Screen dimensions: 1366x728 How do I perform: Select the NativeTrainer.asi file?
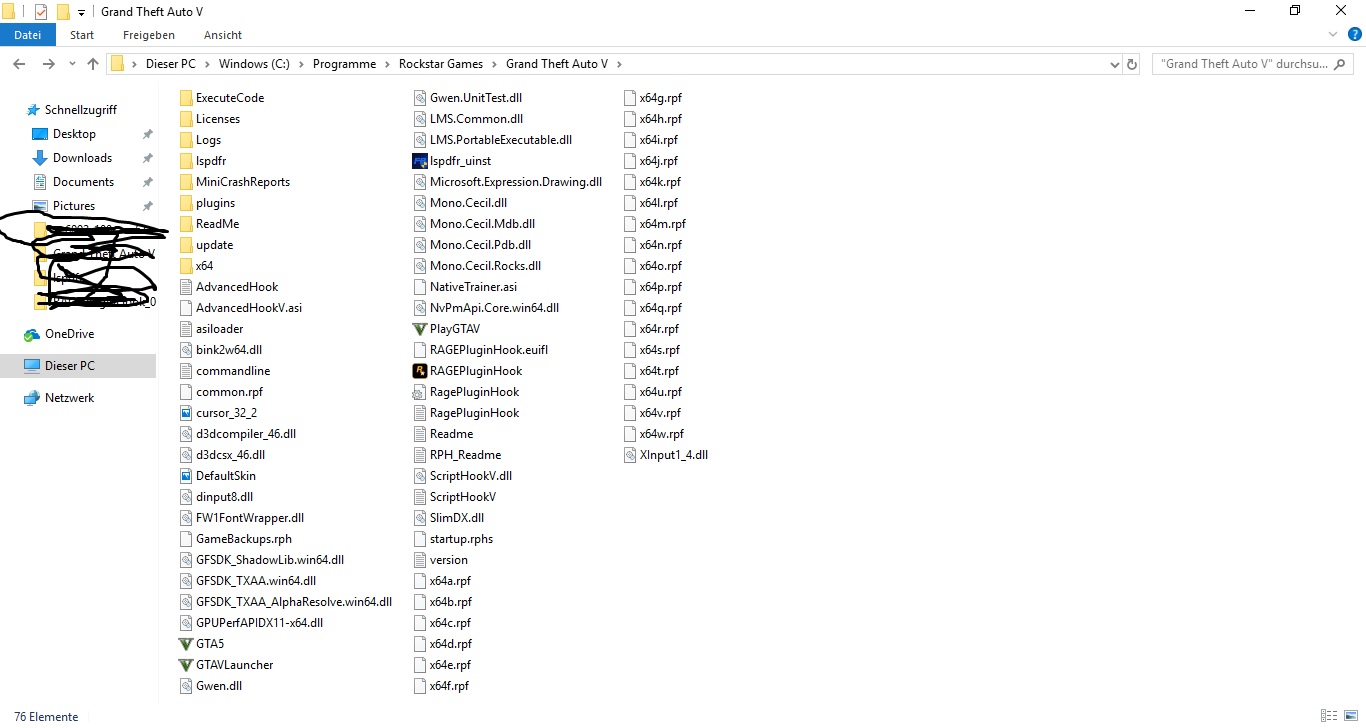(x=466, y=287)
